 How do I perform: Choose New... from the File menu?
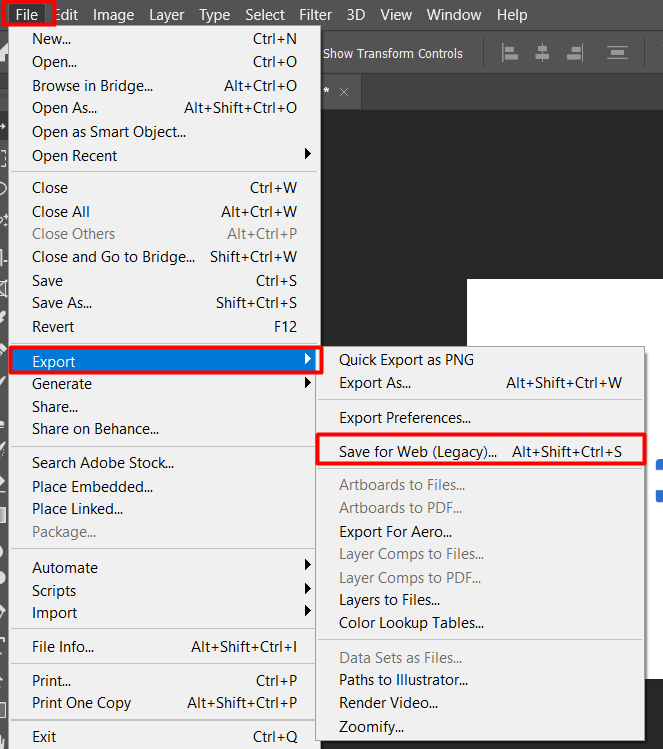coord(164,39)
